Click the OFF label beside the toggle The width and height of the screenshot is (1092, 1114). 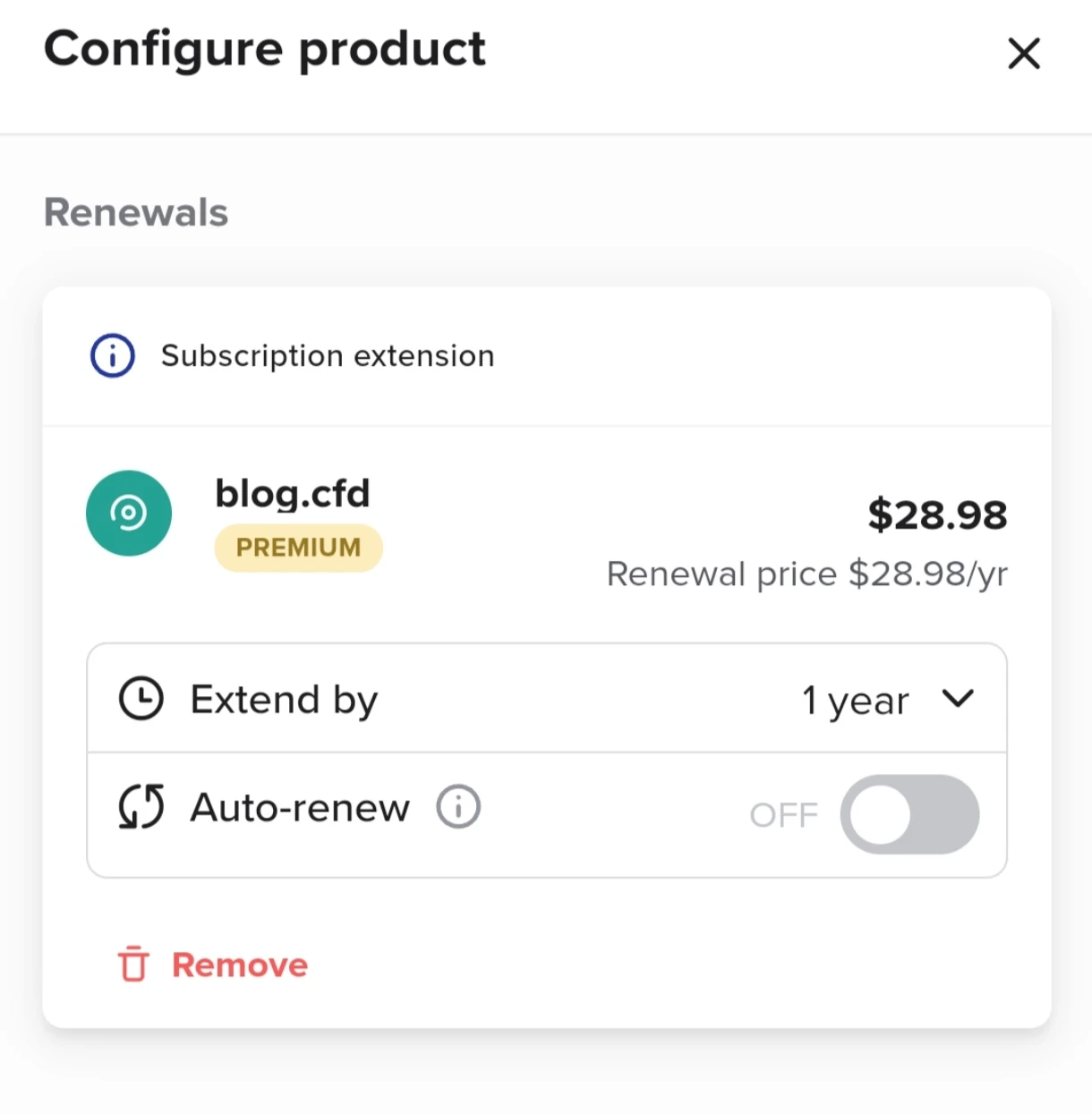point(784,815)
